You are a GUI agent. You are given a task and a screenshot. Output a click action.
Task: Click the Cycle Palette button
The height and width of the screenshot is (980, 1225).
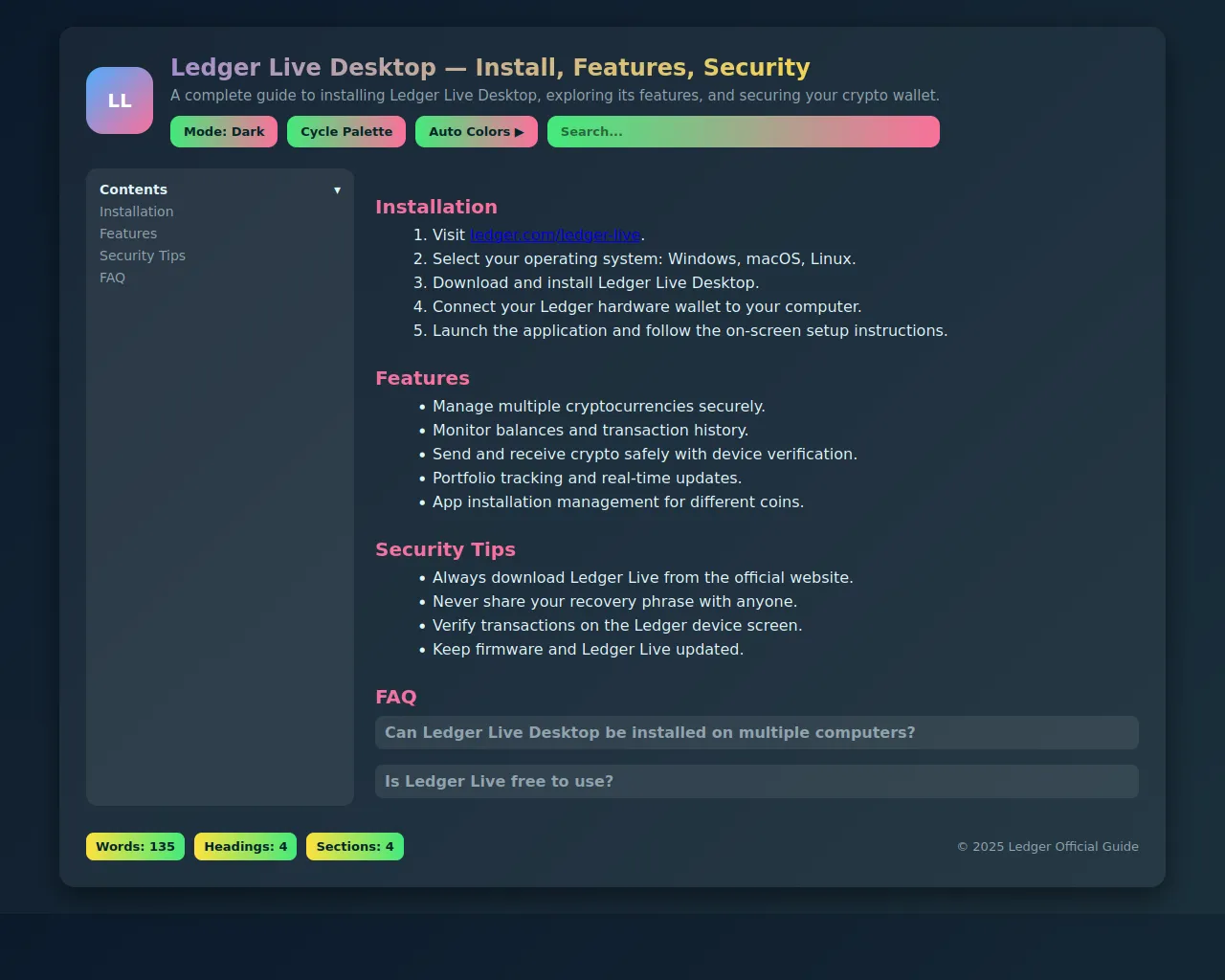click(346, 132)
